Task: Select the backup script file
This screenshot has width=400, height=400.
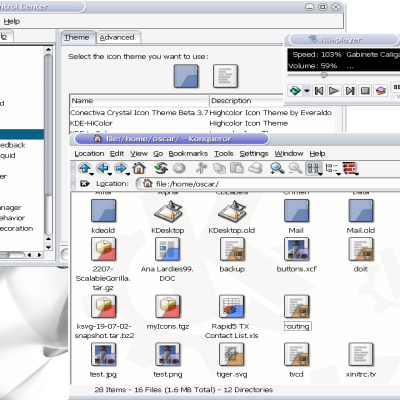Action: pyautogui.click(x=232, y=255)
